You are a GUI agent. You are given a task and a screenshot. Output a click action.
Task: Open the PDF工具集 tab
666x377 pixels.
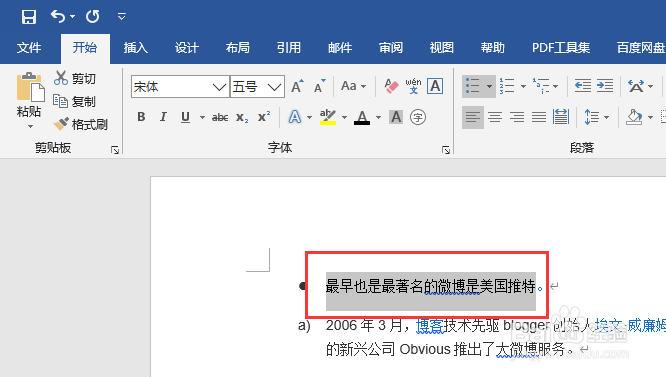(x=561, y=48)
